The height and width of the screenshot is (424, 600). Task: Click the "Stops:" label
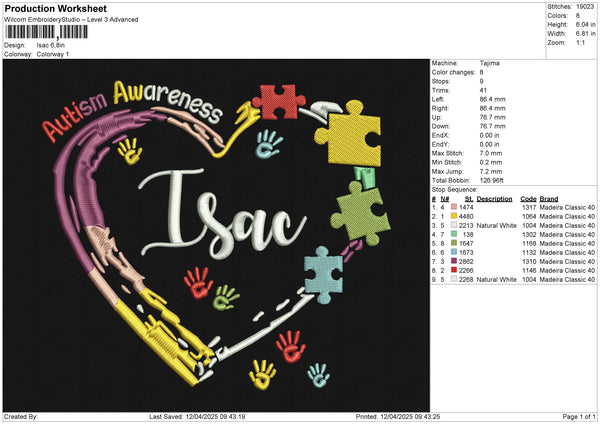tap(440, 81)
